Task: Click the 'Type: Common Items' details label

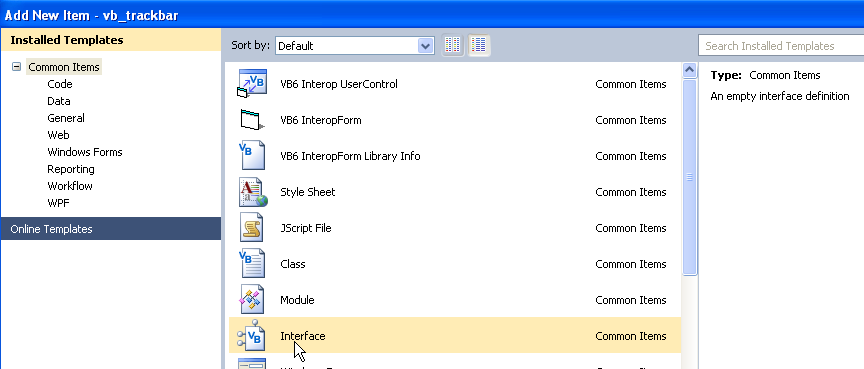Action: point(765,75)
